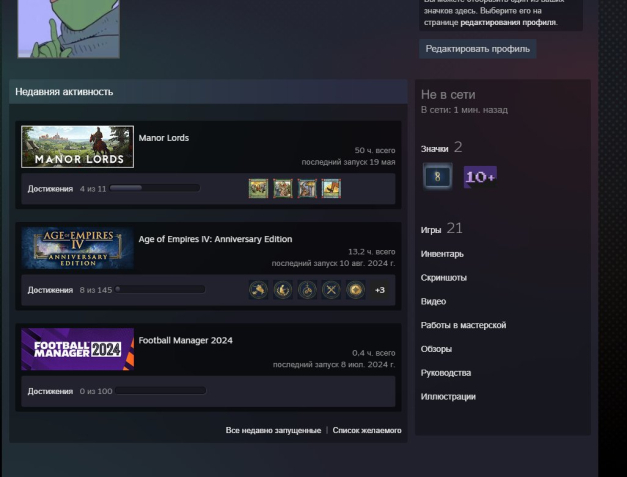Click 'последний запуск 19 мая' text

(348, 162)
